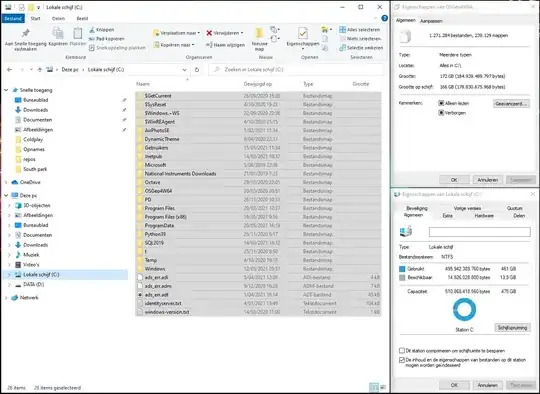Click Selectie omkeren in ribbon
The width and height of the screenshot is (540, 394).
point(361,48)
